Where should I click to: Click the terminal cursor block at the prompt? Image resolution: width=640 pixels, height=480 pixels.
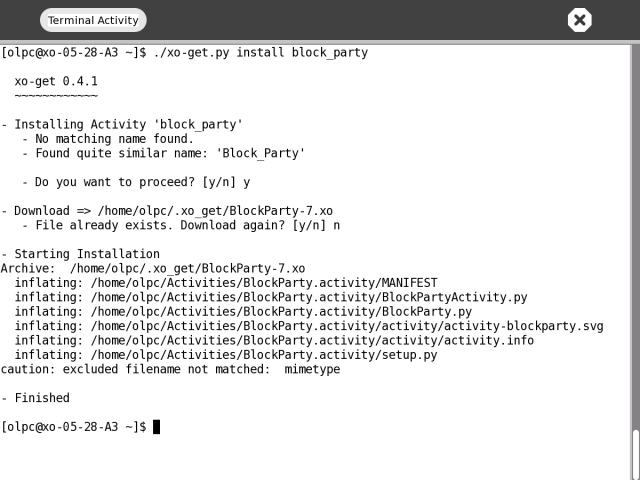coord(156,427)
